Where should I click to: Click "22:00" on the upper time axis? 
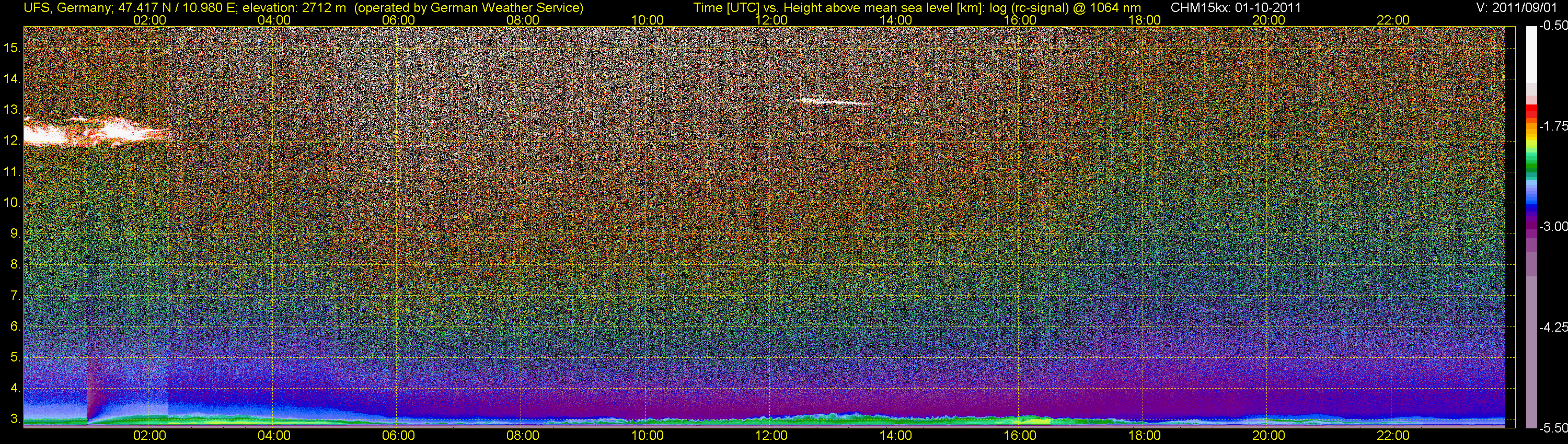1393,20
